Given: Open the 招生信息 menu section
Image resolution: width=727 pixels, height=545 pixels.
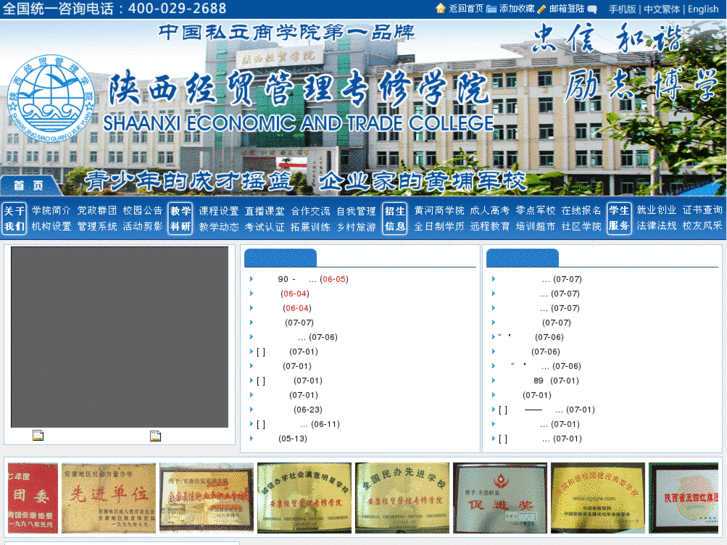Looking at the screenshot, I should tap(395, 218).
